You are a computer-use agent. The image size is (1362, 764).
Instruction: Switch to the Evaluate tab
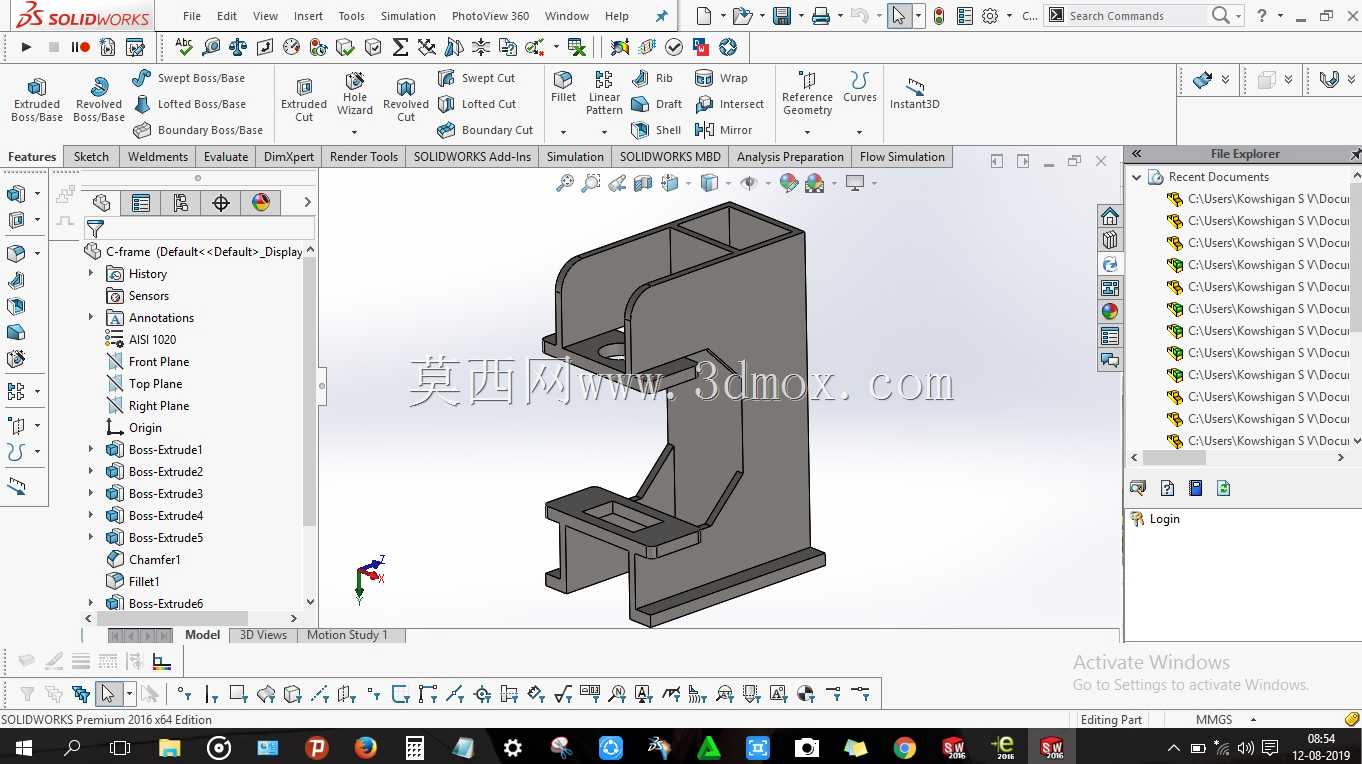(226, 157)
